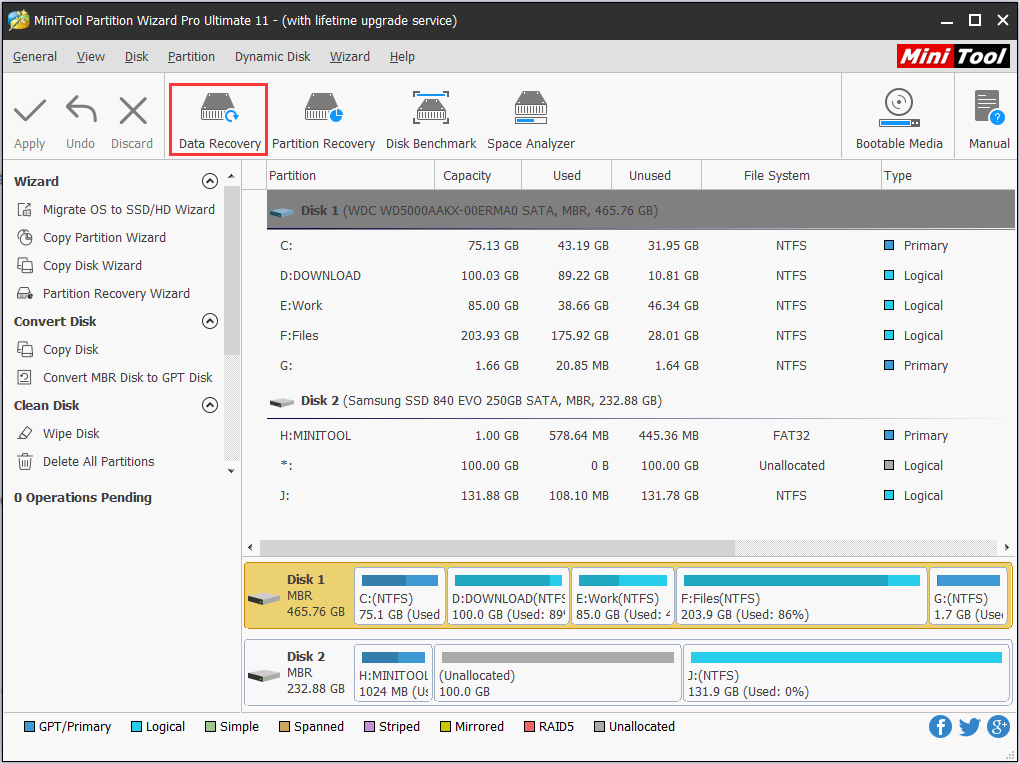The height and width of the screenshot is (764, 1020).
Task: Select J:(NTFS) block on Disk 2
Action: (846, 673)
